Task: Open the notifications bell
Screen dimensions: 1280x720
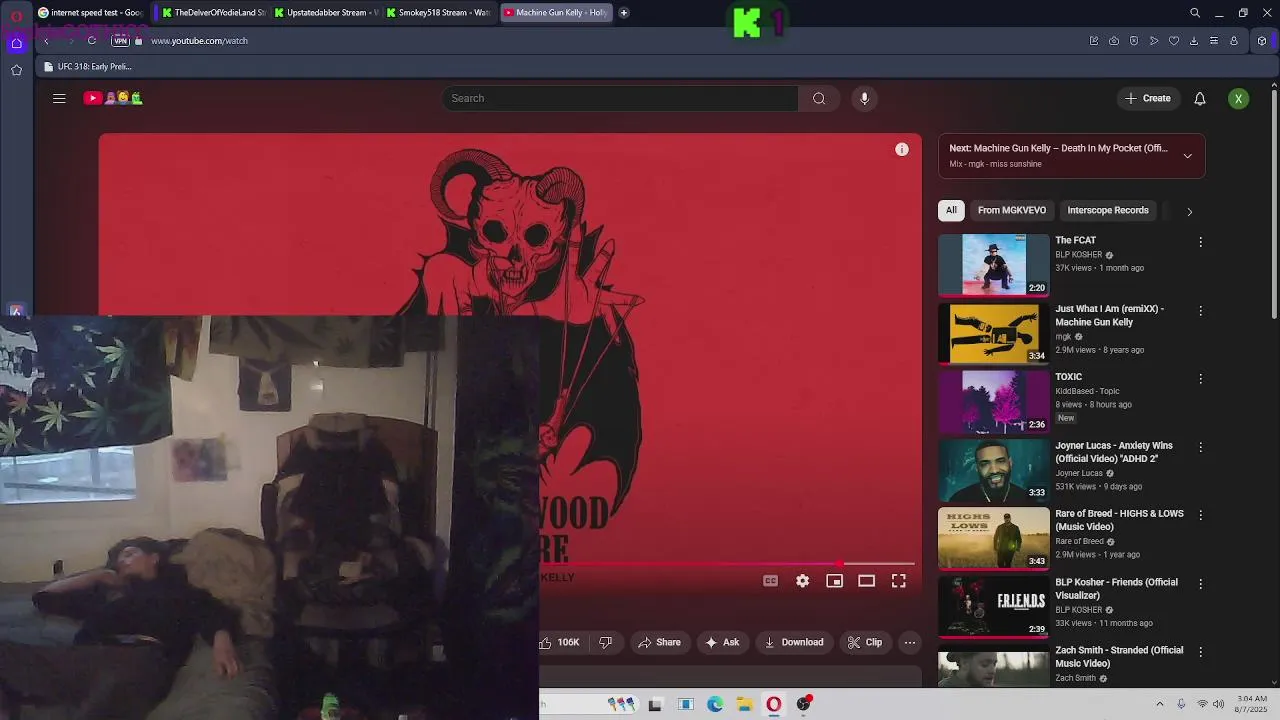Action: (1200, 98)
